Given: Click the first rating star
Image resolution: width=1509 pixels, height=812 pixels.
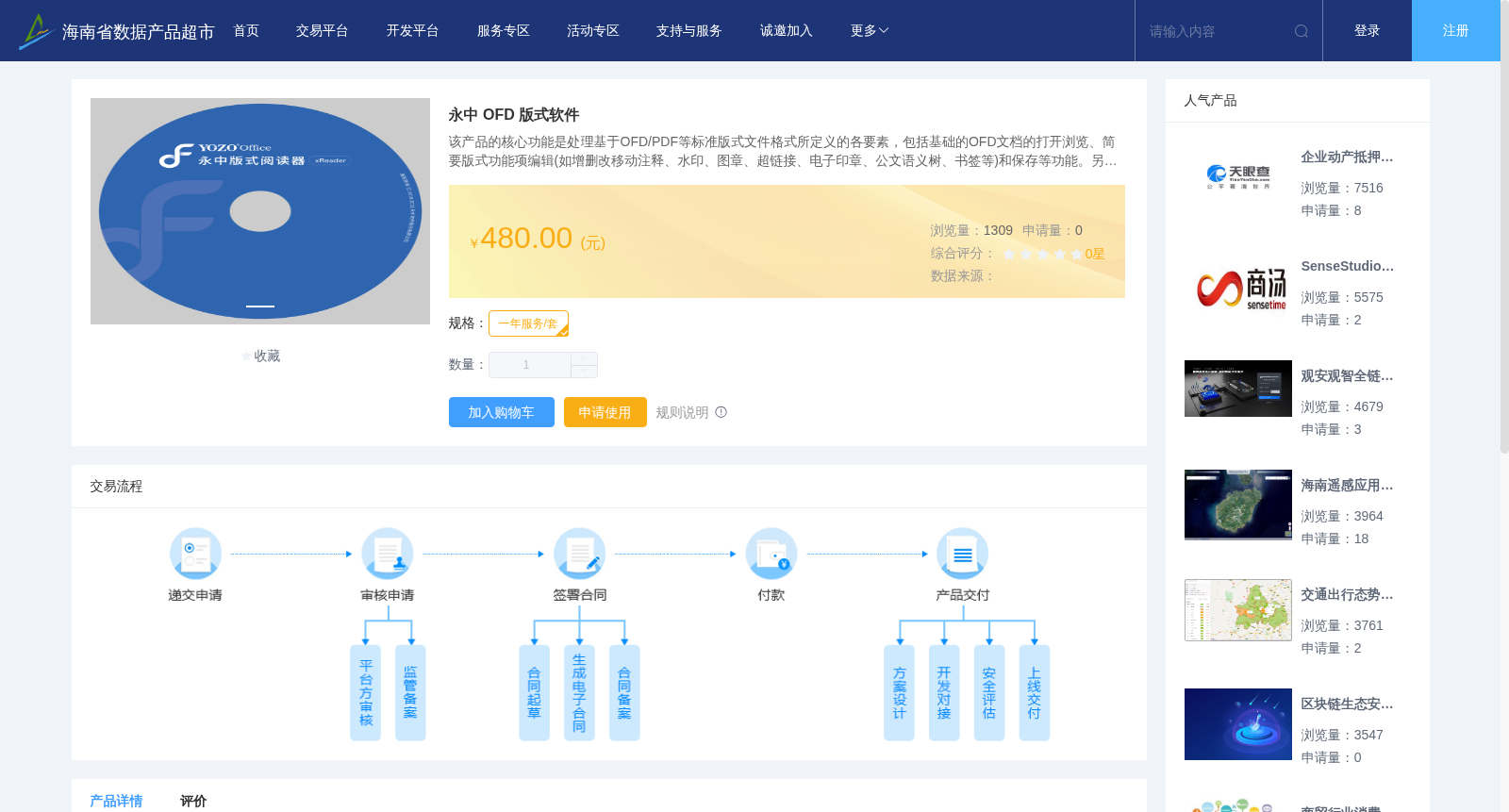Looking at the screenshot, I should point(1009,254).
